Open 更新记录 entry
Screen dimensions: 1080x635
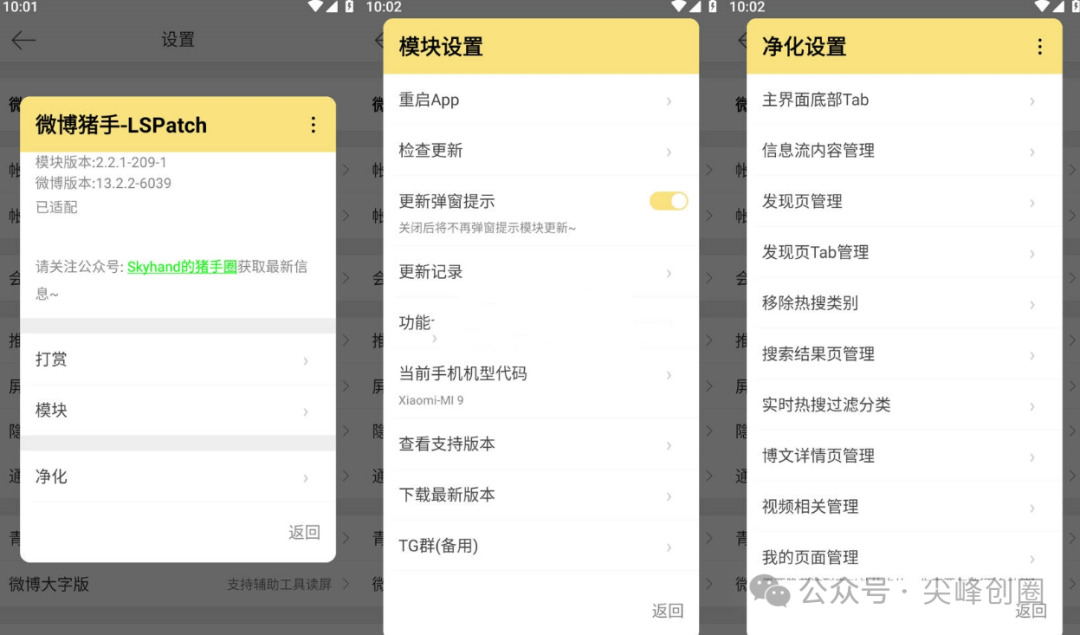tap(541, 272)
